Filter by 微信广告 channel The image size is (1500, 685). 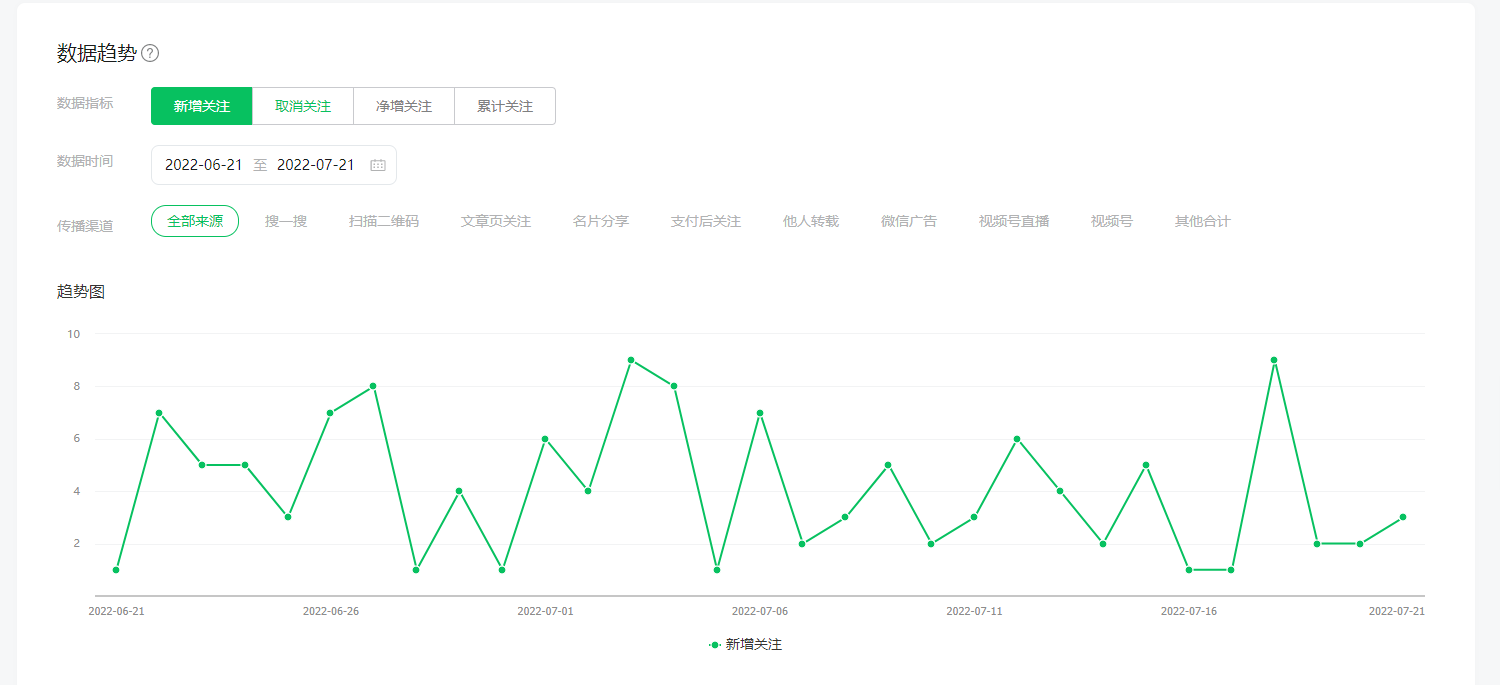coord(909,221)
